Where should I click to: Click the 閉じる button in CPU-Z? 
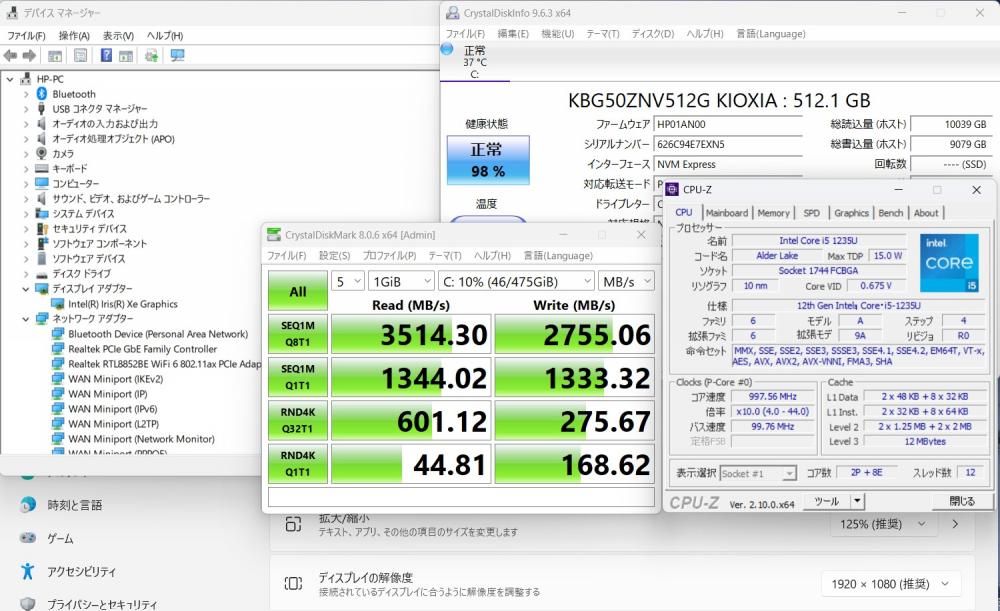click(x=962, y=501)
